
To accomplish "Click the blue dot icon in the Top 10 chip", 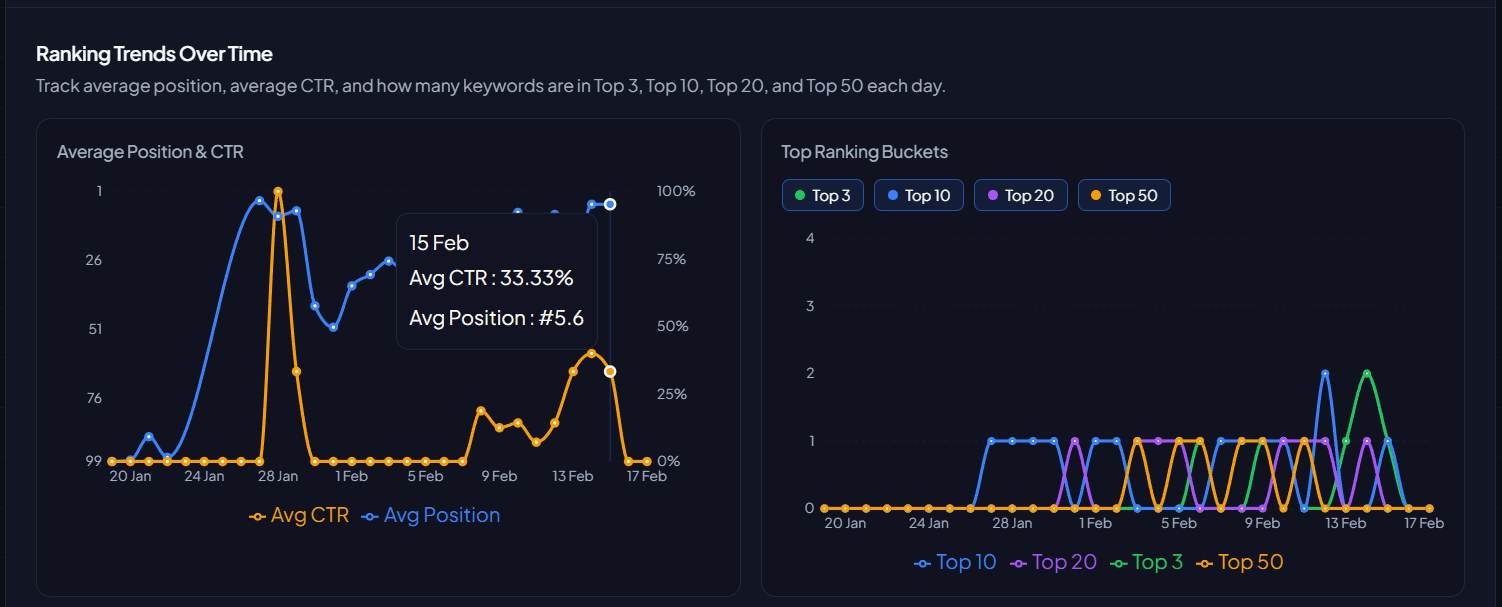I will pos(893,194).
